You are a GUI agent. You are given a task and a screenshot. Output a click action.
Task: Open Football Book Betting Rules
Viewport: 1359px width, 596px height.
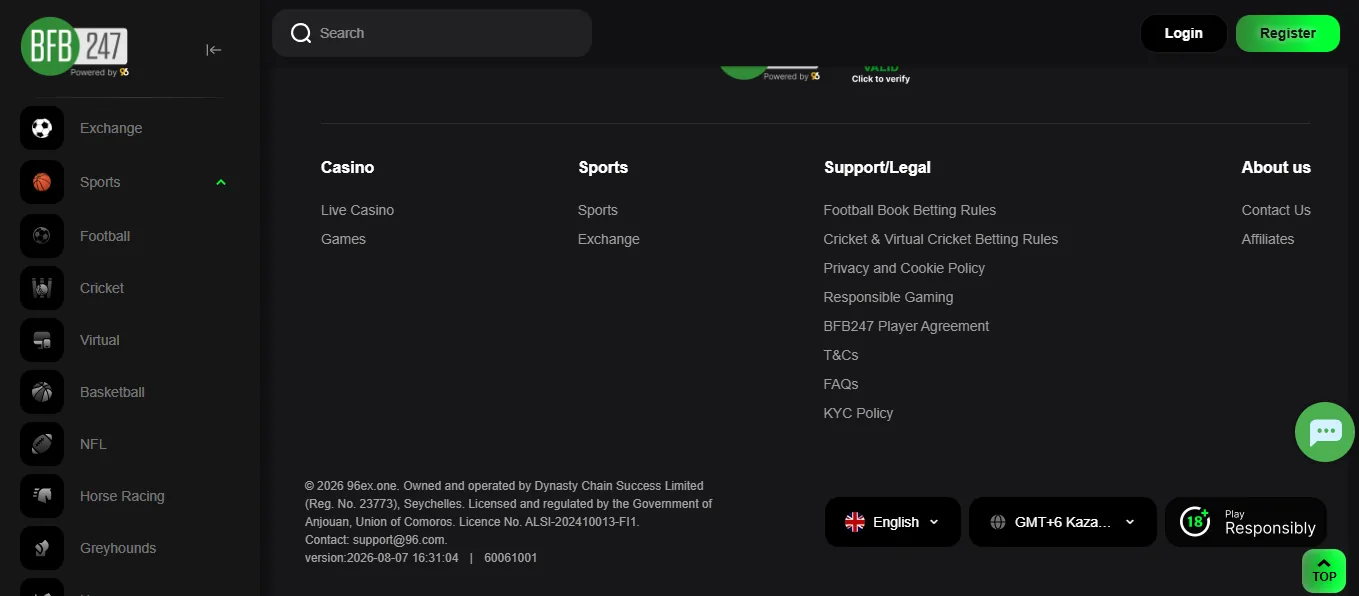click(x=910, y=210)
